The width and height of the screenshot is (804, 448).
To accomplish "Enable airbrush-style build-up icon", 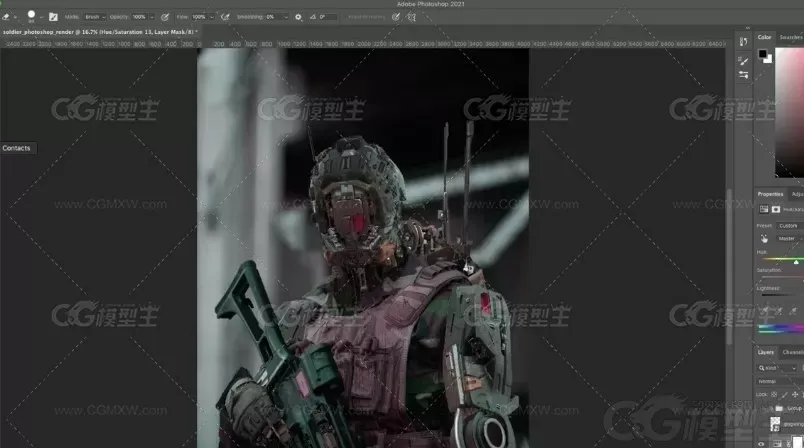I will click(225, 17).
